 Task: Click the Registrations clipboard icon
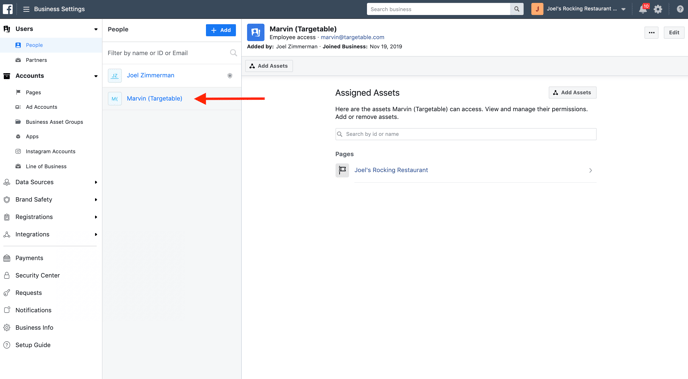[x=7, y=217]
